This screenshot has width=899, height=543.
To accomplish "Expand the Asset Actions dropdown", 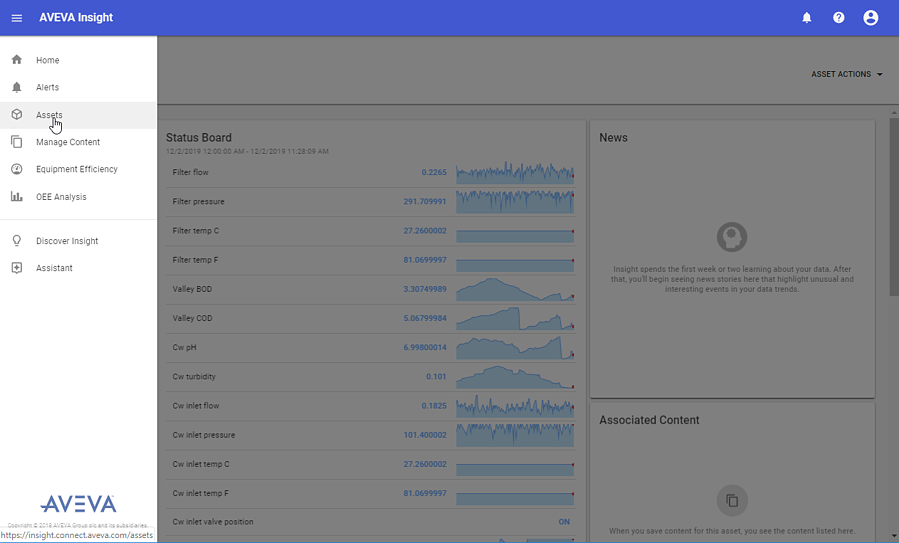I will [x=847, y=75].
